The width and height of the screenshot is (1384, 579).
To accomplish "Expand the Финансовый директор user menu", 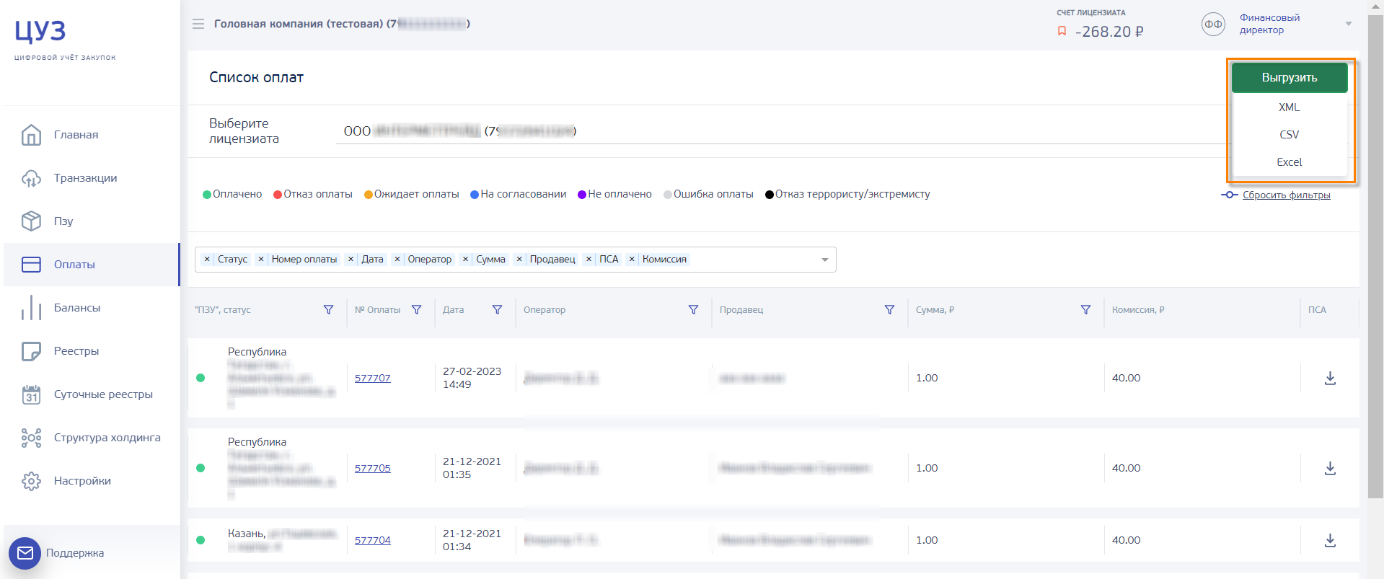I will pos(1348,24).
